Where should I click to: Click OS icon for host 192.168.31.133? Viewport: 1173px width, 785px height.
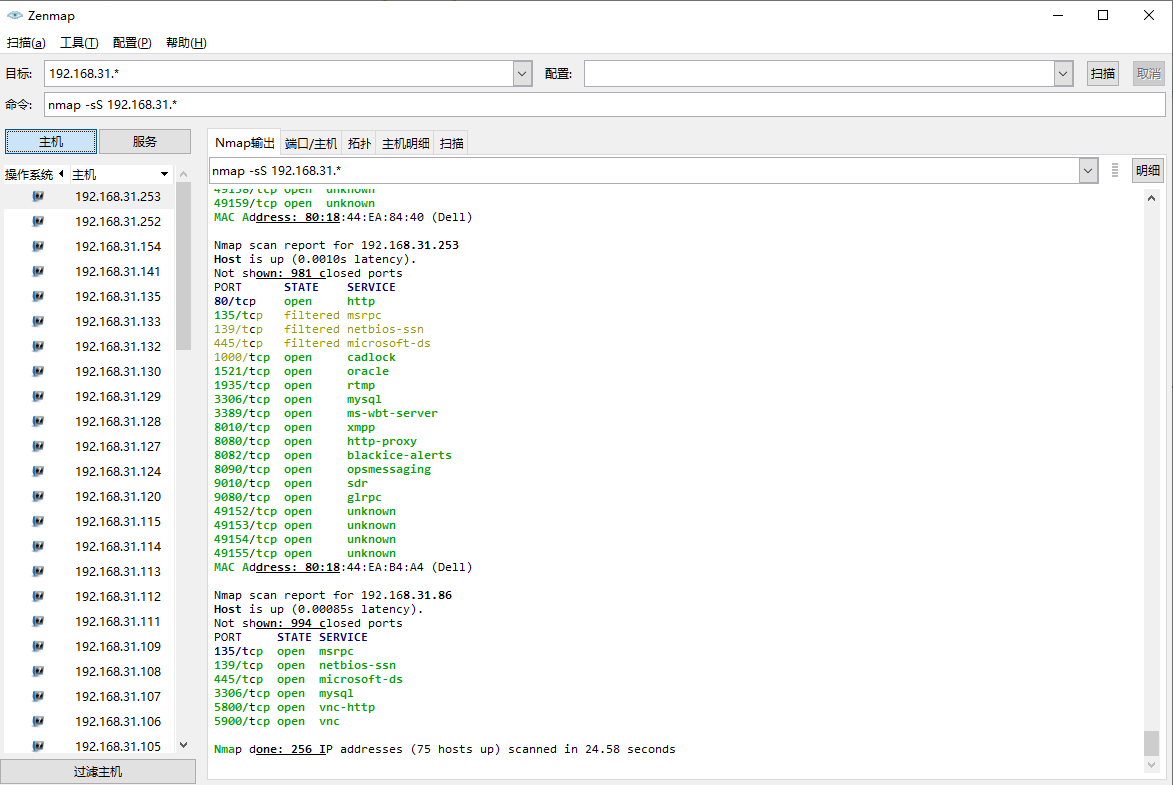click(38, 321)
